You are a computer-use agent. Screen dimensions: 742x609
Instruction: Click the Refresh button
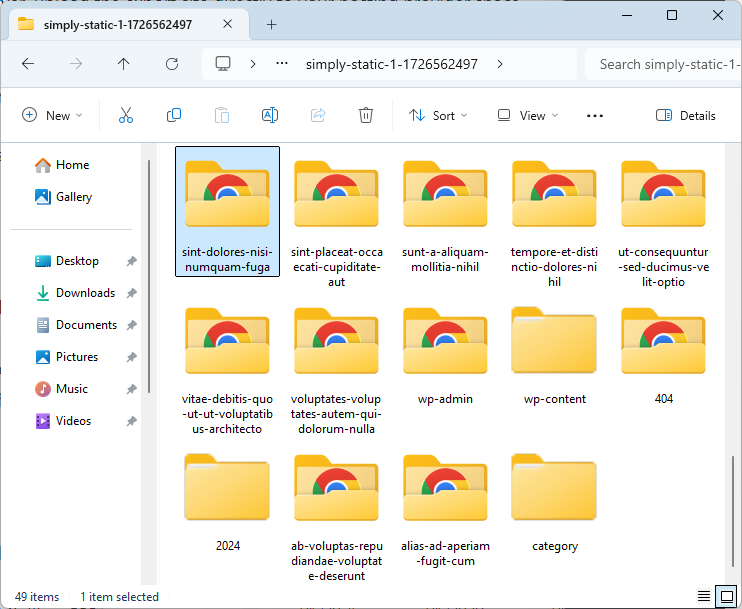(171, 64)
